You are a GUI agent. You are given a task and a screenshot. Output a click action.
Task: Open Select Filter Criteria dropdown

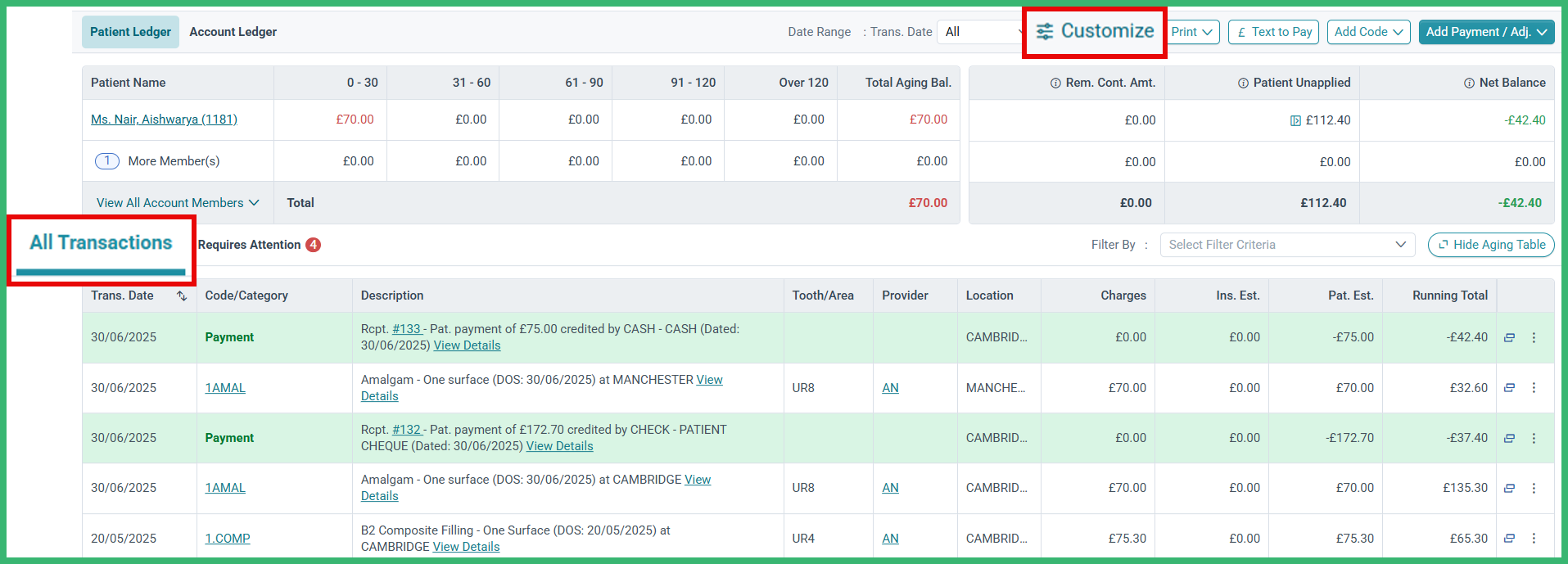1287,245
